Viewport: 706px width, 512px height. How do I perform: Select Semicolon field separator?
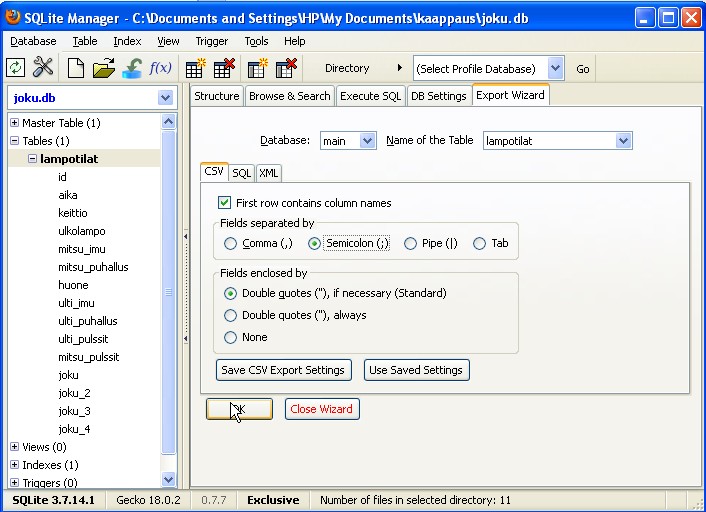tap(314, 244)
